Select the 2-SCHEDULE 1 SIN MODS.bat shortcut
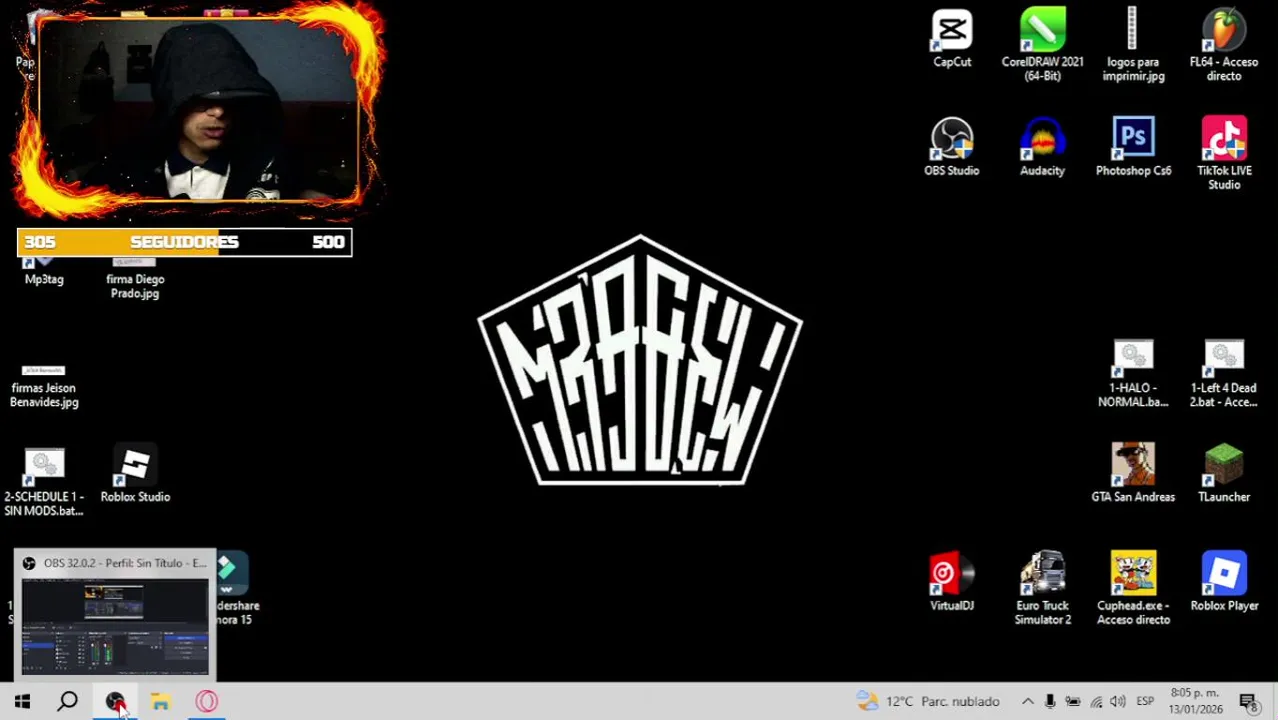Image resolution: width=1278 pixels, height=720 pixels. (44, 483)
